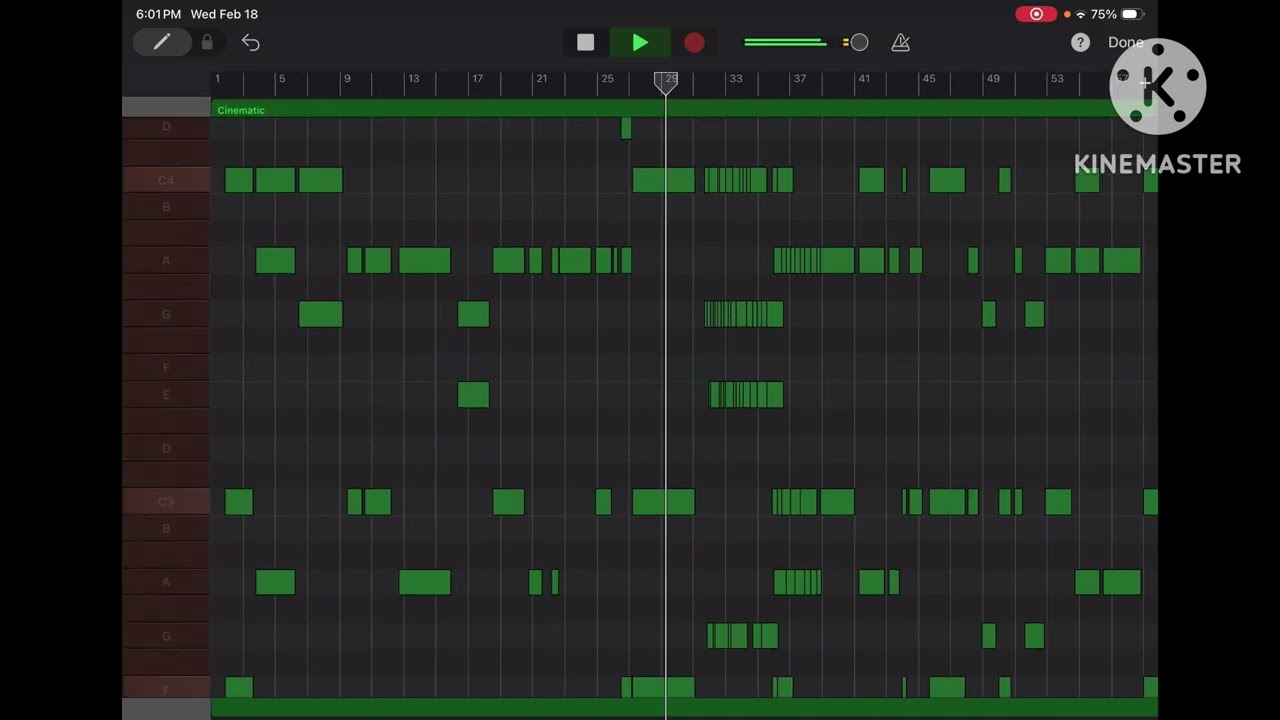Screen dimensions: 1280x720
Task: Tap the screen recording indicator in status bar
Action: [1036, 14]
